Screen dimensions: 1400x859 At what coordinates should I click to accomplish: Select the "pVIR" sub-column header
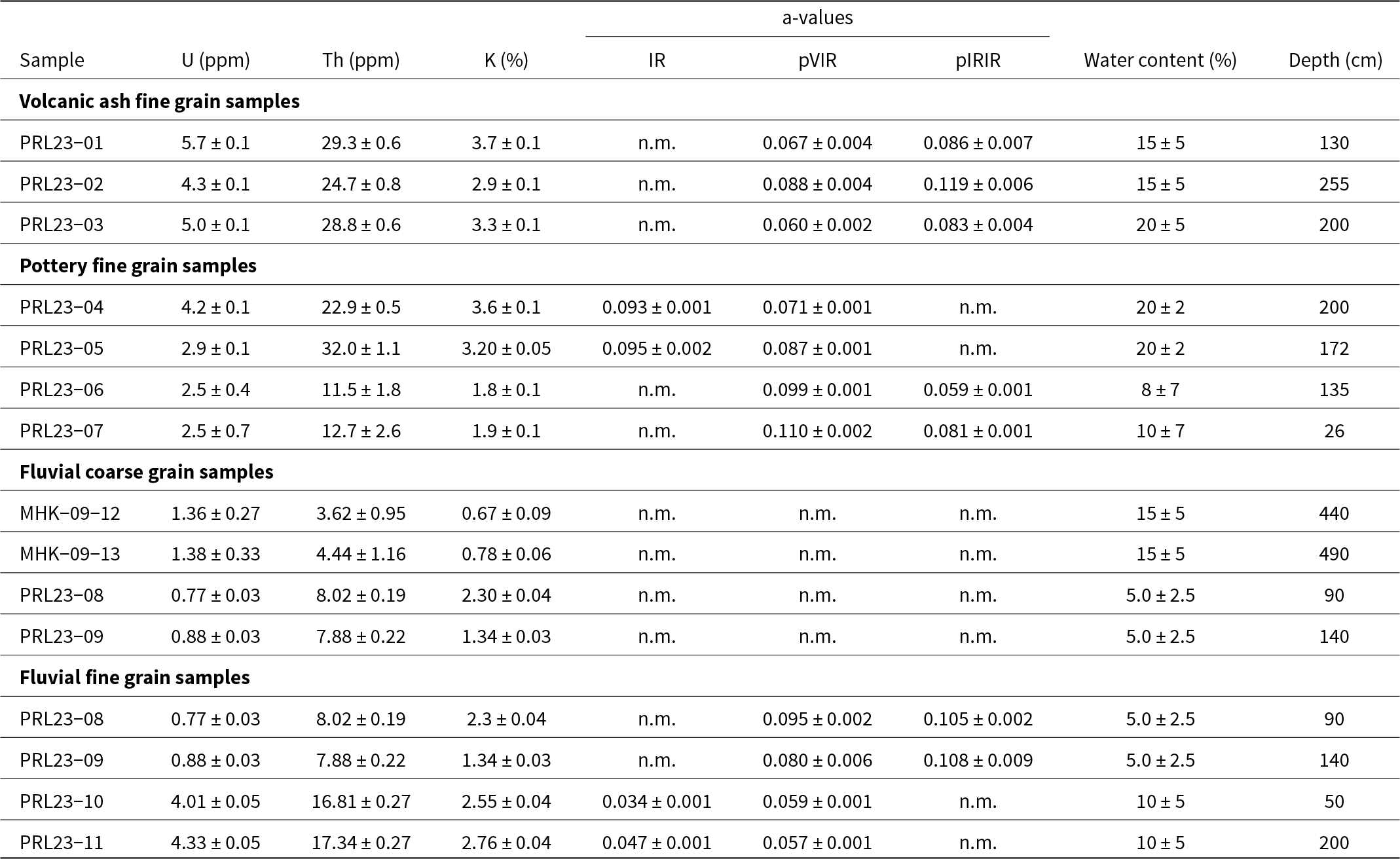[817, 60]
